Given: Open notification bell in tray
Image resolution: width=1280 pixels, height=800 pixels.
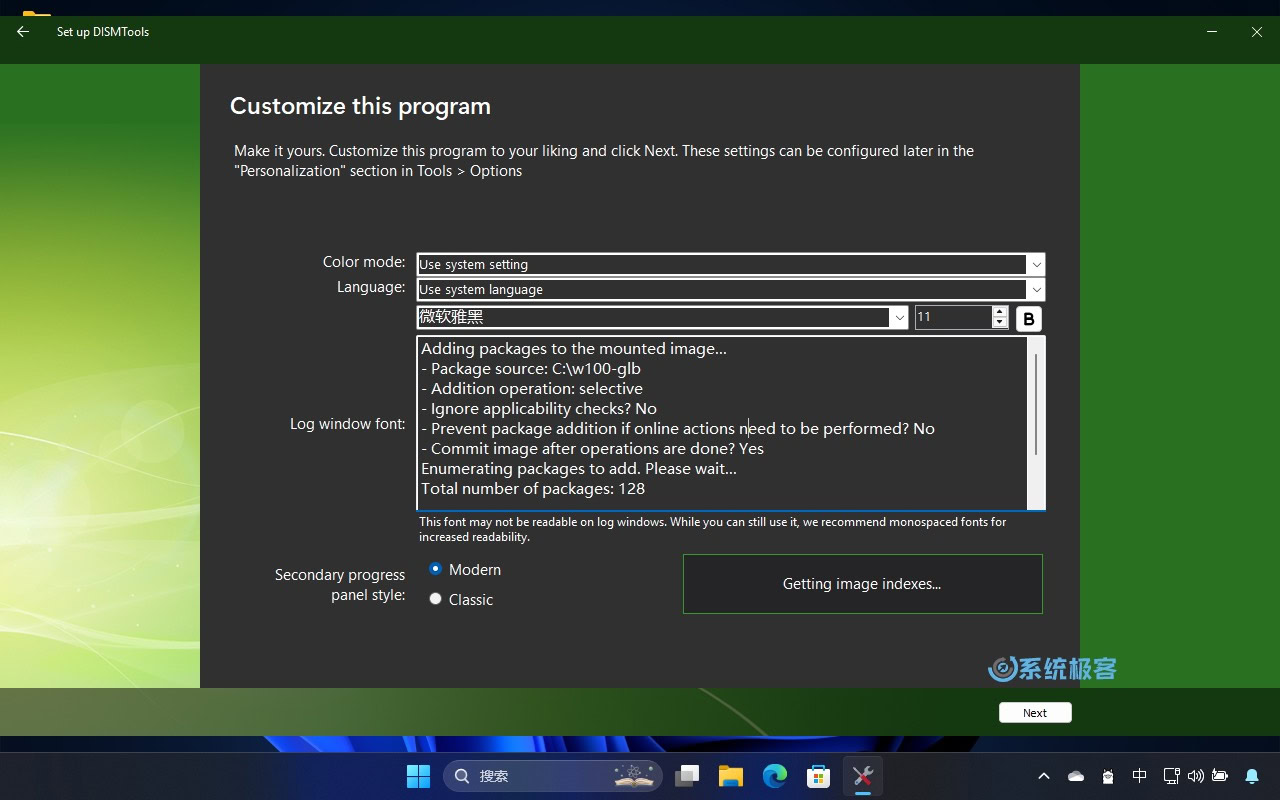Looking at the screenshot, I should coord(1252,776).
